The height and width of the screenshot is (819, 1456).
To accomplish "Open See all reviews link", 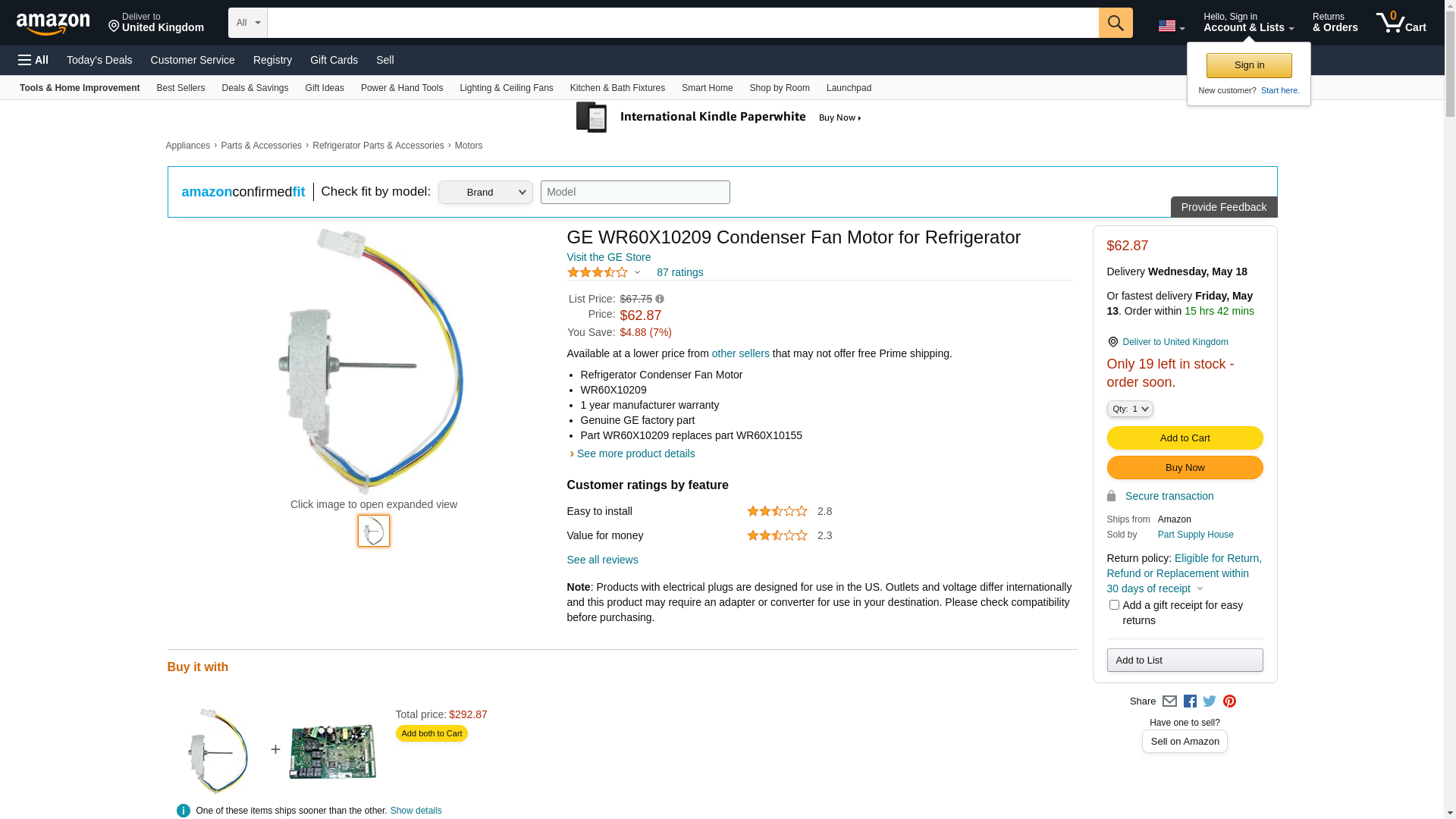I will tap(602, 560).
